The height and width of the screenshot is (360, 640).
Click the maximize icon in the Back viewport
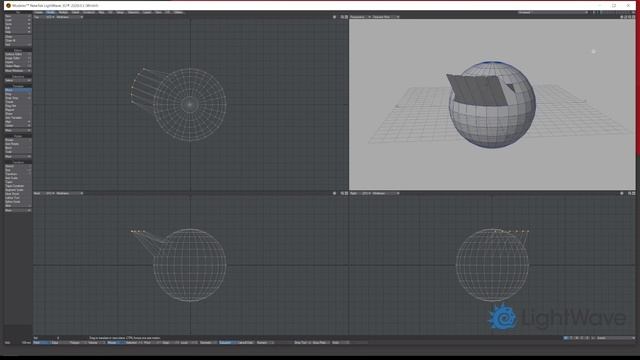coord(346,193)
